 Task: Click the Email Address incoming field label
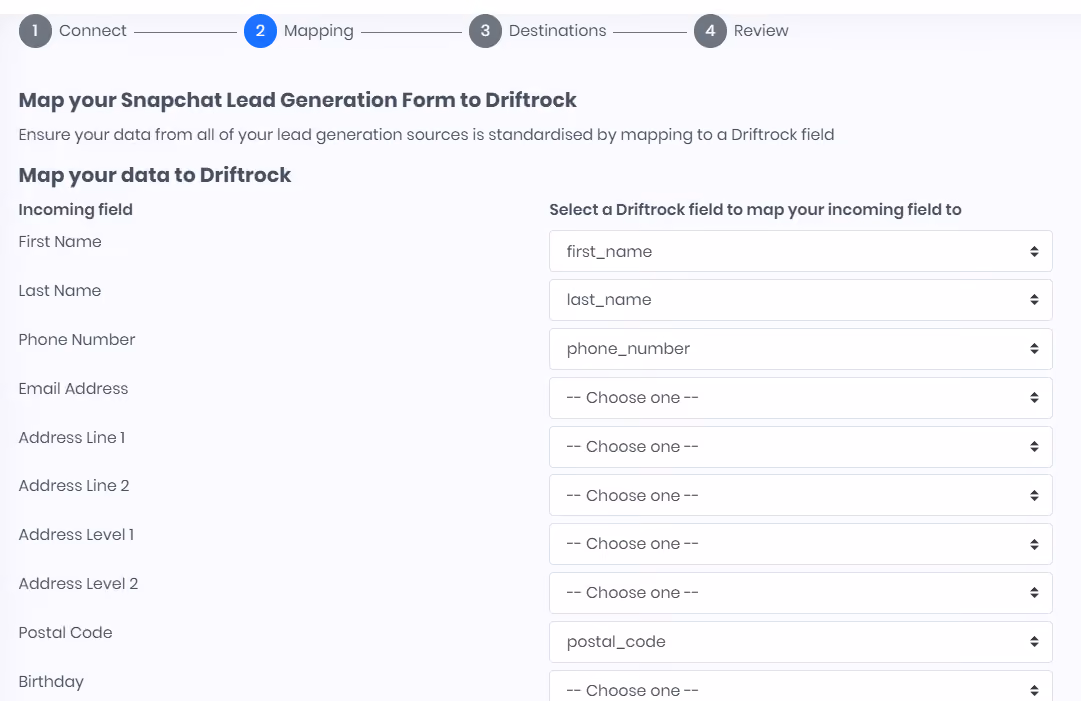(x=73, y=389)
